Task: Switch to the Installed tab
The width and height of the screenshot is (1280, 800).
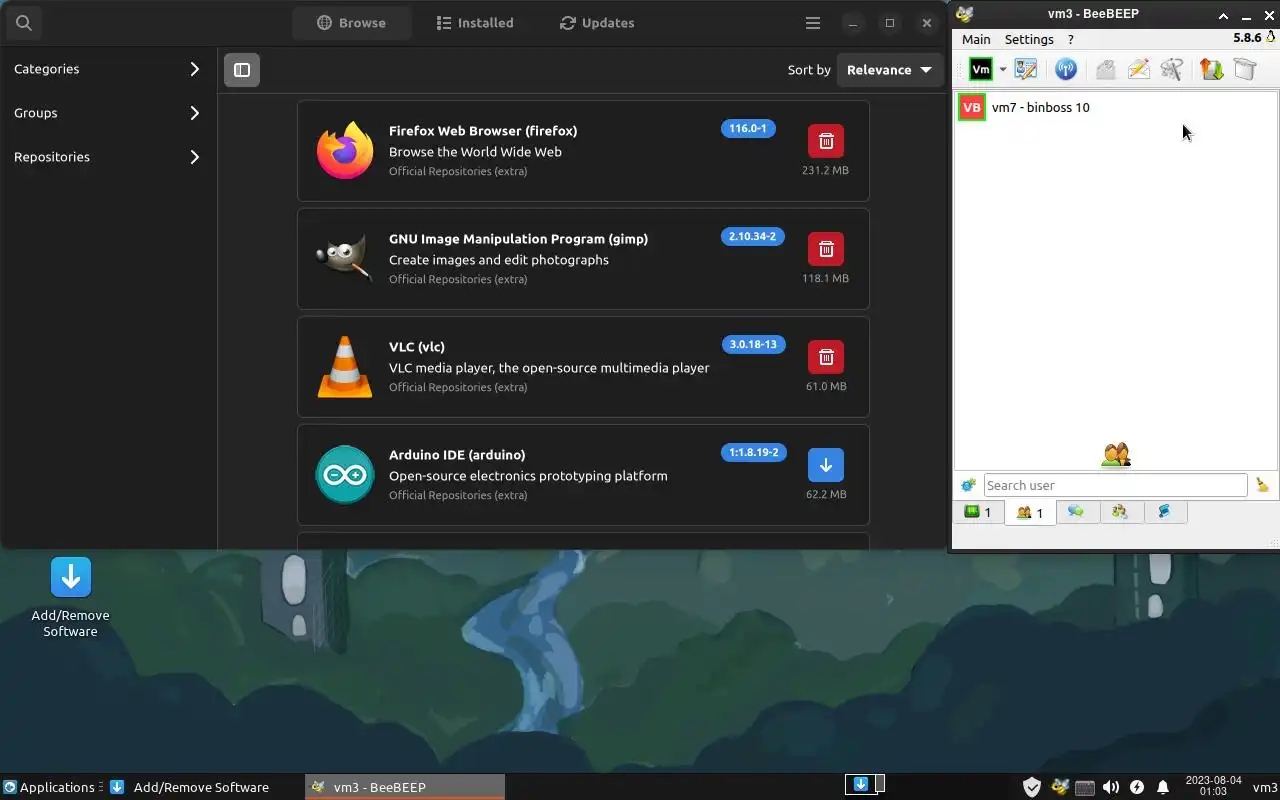Action: click(x=475, y=23)
